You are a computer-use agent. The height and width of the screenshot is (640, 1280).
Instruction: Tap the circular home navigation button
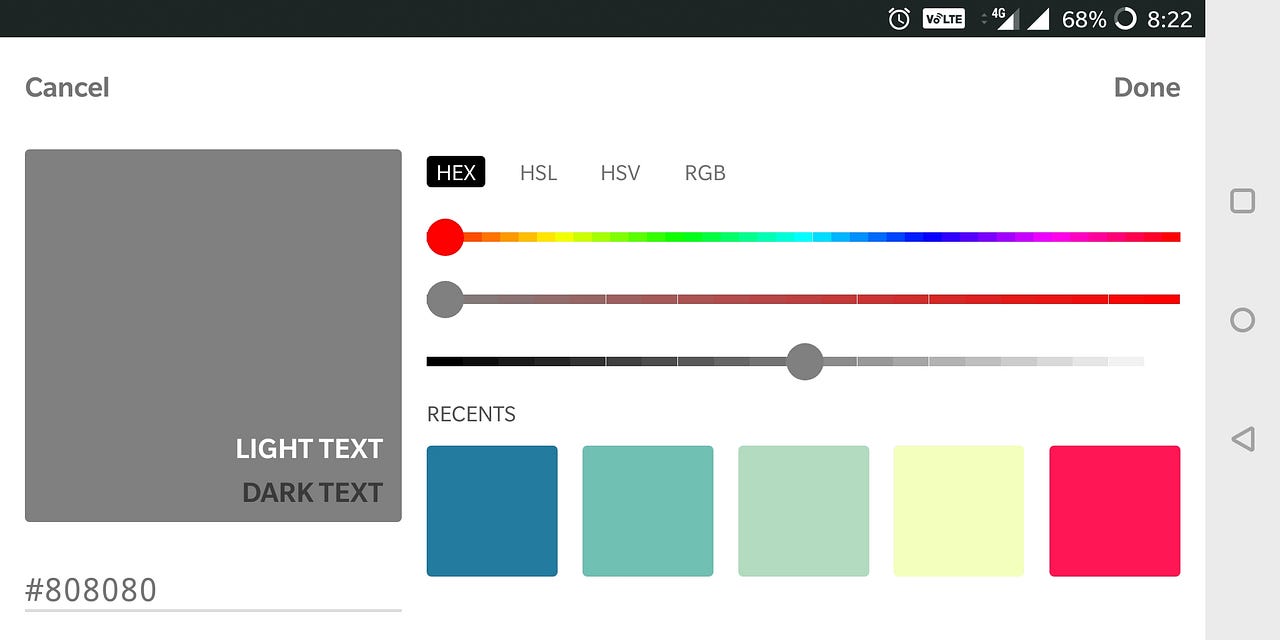click(x=1241, y=320)
